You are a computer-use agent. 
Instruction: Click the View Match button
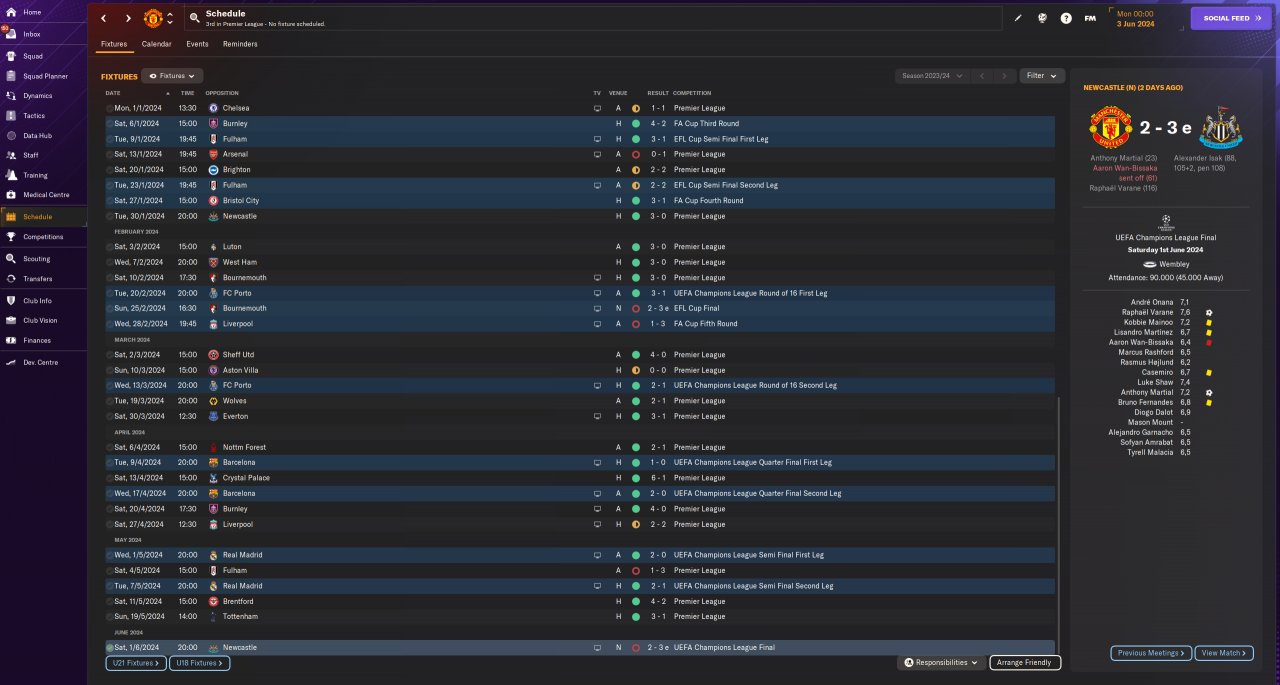(x=1224, y=653)
